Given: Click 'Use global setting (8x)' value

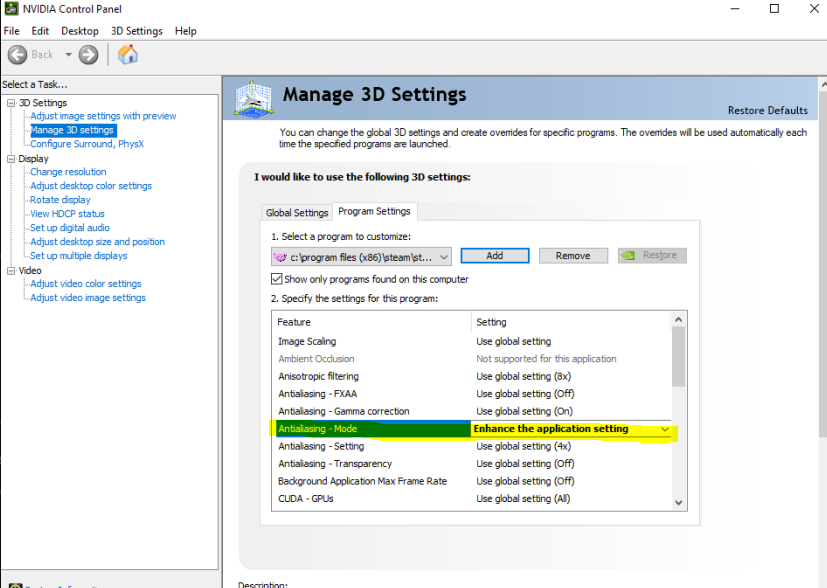Looking at the screenshot, I should pos(523,377).
